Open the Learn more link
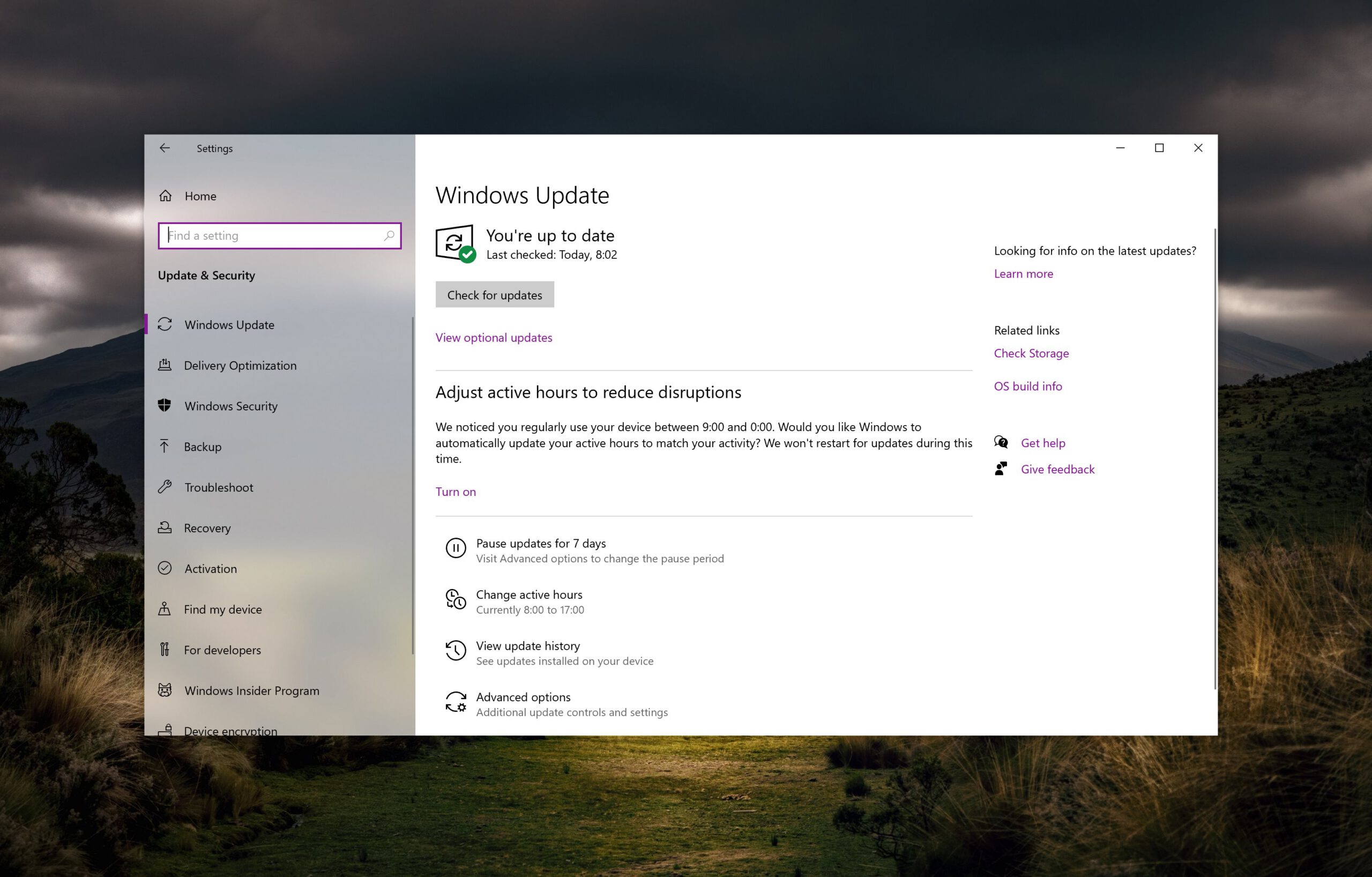The width and height of the screenshot is (1372, 877). [1023, 273]
